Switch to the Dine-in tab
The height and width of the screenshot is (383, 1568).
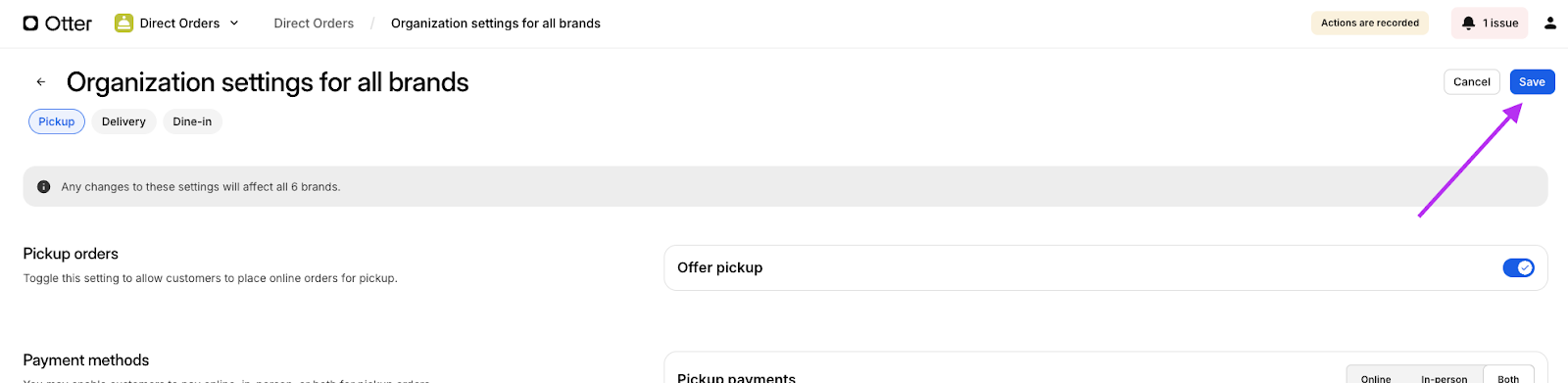coord(192,121)
